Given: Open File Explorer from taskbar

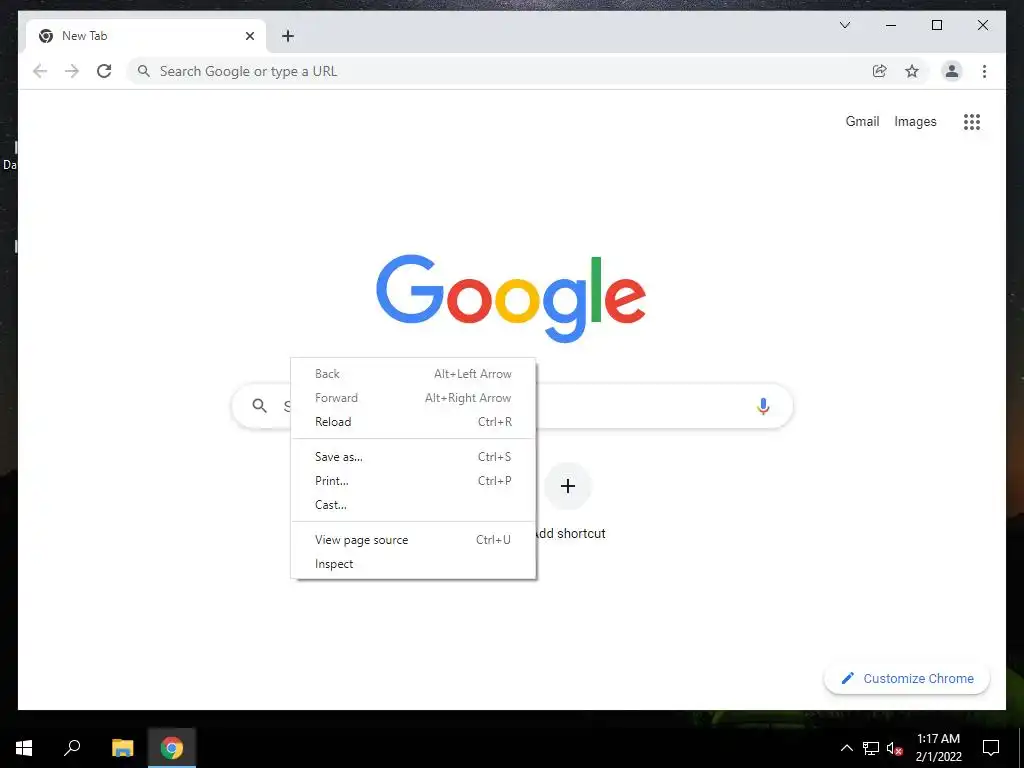Looking at the screenshot, I should tap(122, 748).
